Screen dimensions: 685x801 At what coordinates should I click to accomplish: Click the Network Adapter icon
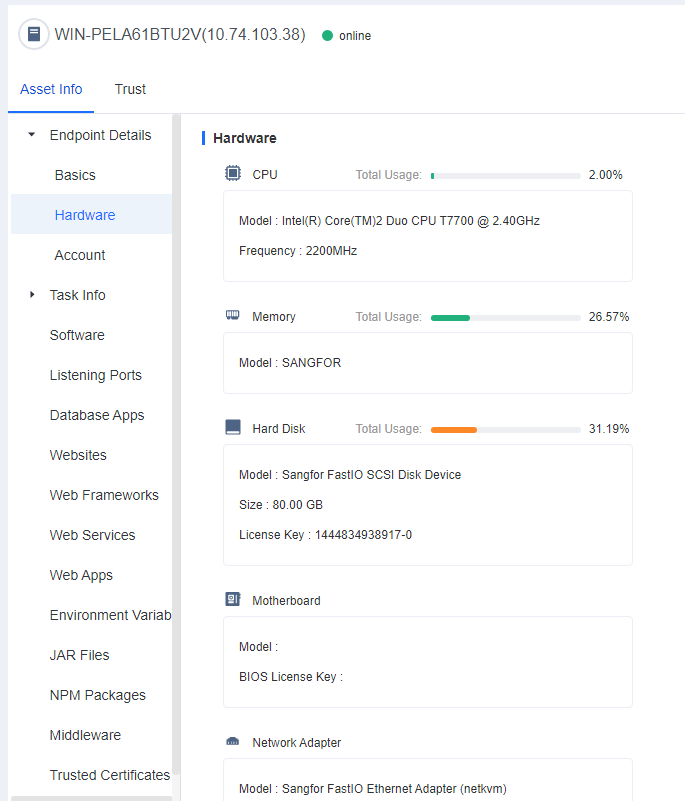click(233, 742)
